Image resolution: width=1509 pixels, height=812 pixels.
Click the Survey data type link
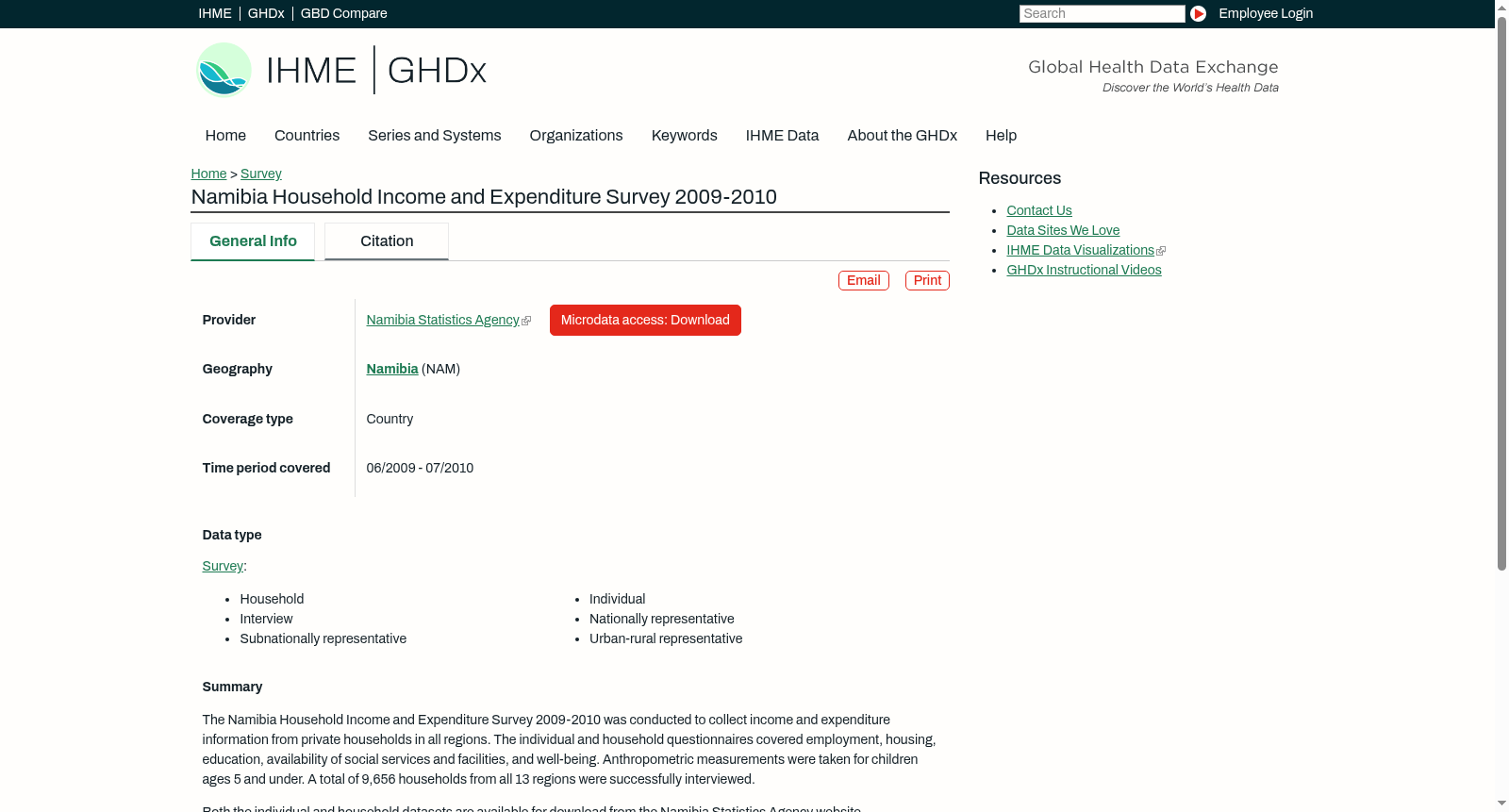coord(223,566)
